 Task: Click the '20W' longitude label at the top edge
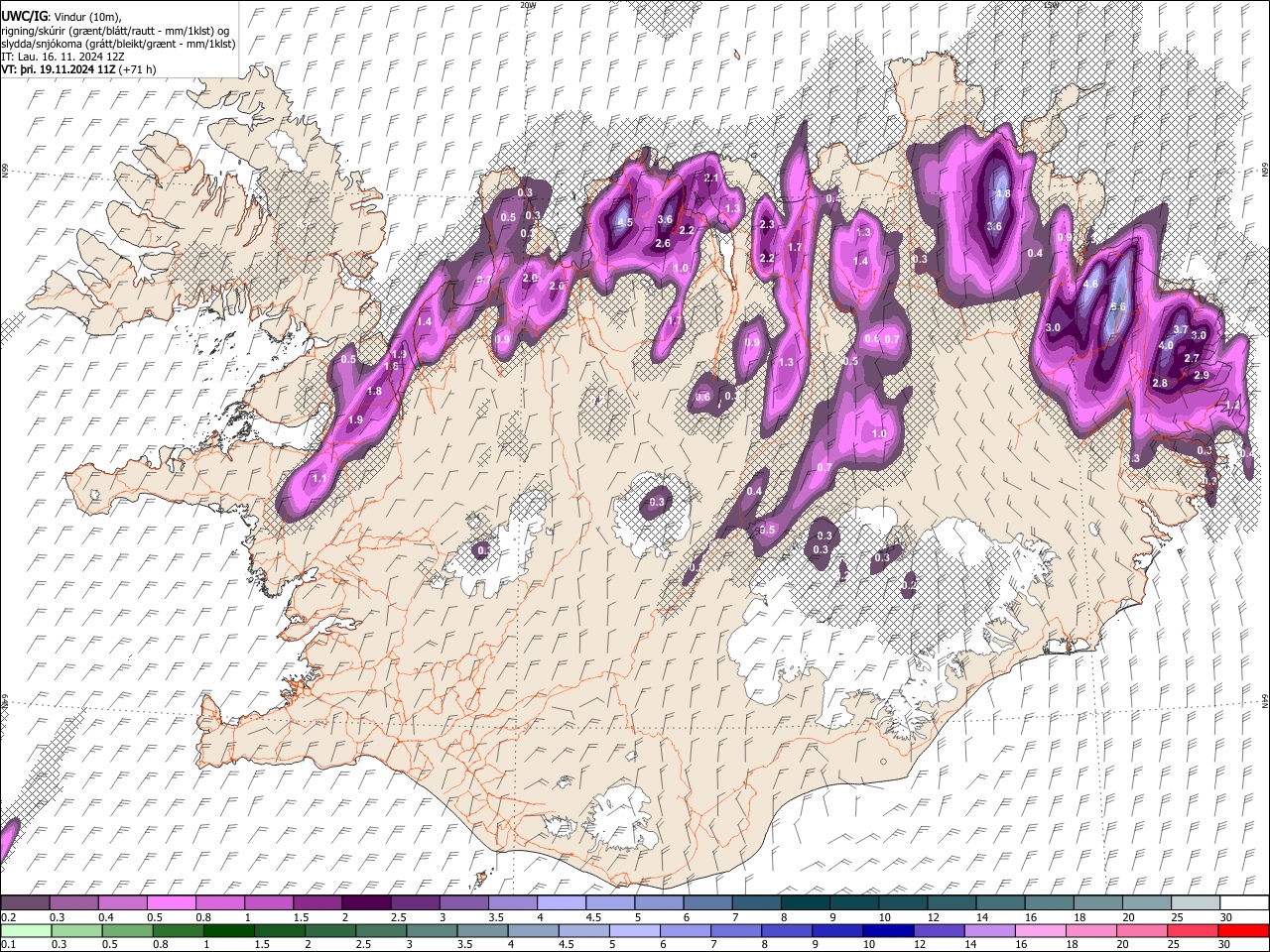528,5
